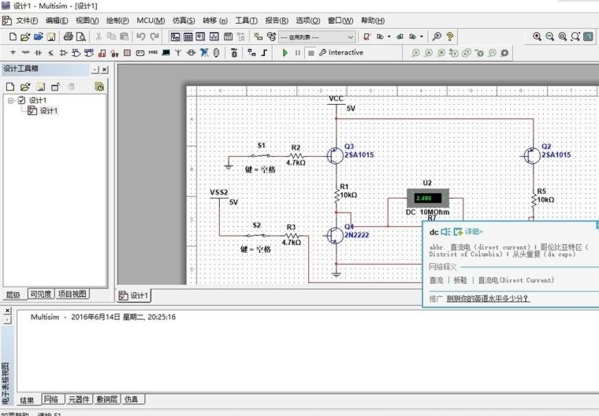Place a TTL component
599x416 pixels.
click(x=76, y=53)
